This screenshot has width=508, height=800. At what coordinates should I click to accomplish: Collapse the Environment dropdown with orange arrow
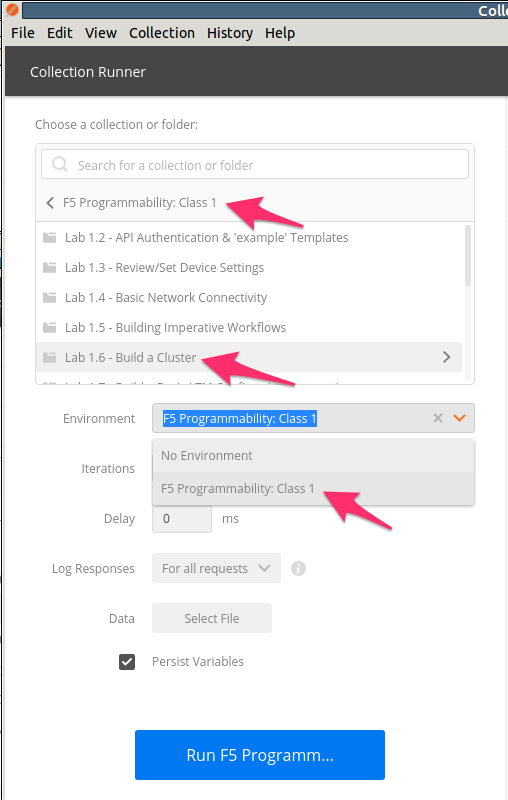(x=460, y=418)
